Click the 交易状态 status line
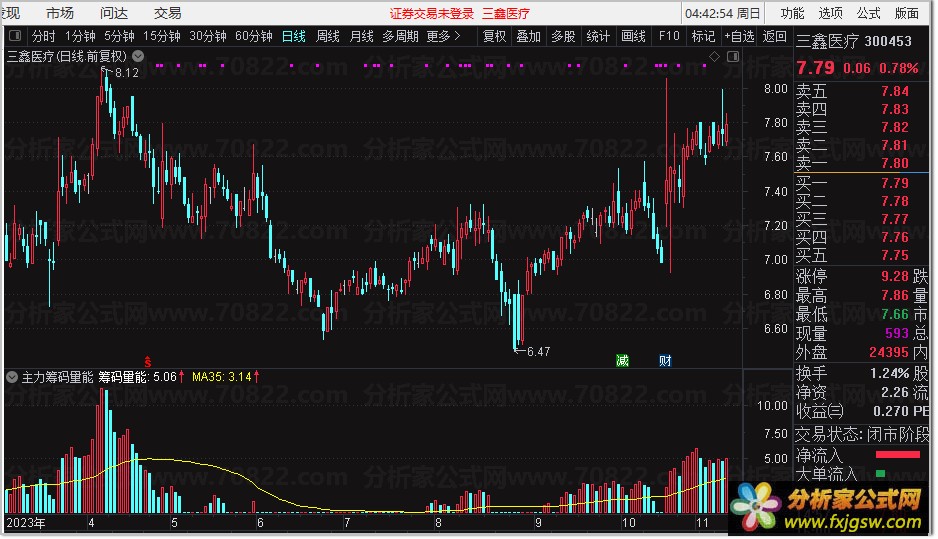Viewport: 938px width, 539px height. [861, 434]
